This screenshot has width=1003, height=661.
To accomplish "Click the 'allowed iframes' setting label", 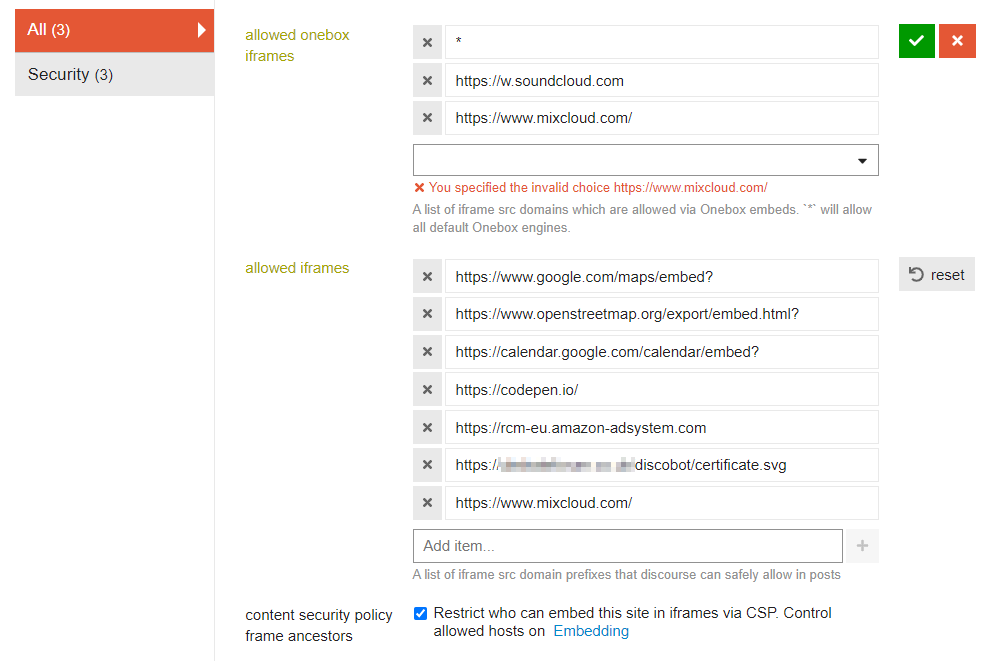I will pyautogui.click(x=297, y=268).
